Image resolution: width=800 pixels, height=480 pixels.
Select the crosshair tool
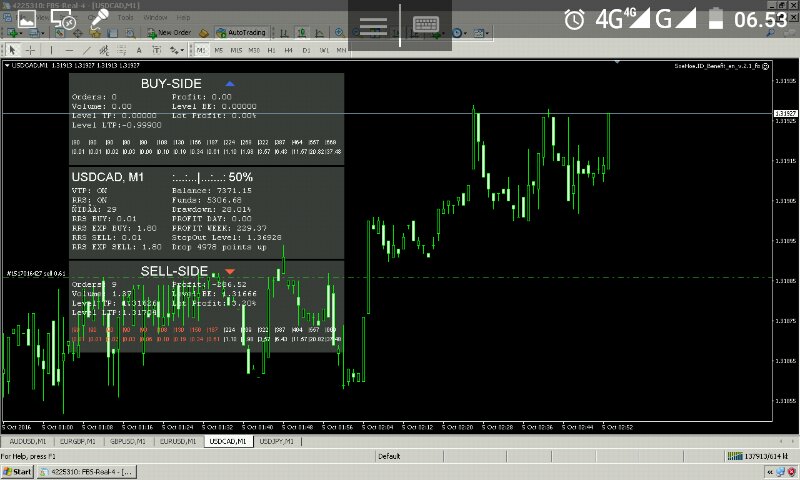pyautogui.click(x=31, y=49)
